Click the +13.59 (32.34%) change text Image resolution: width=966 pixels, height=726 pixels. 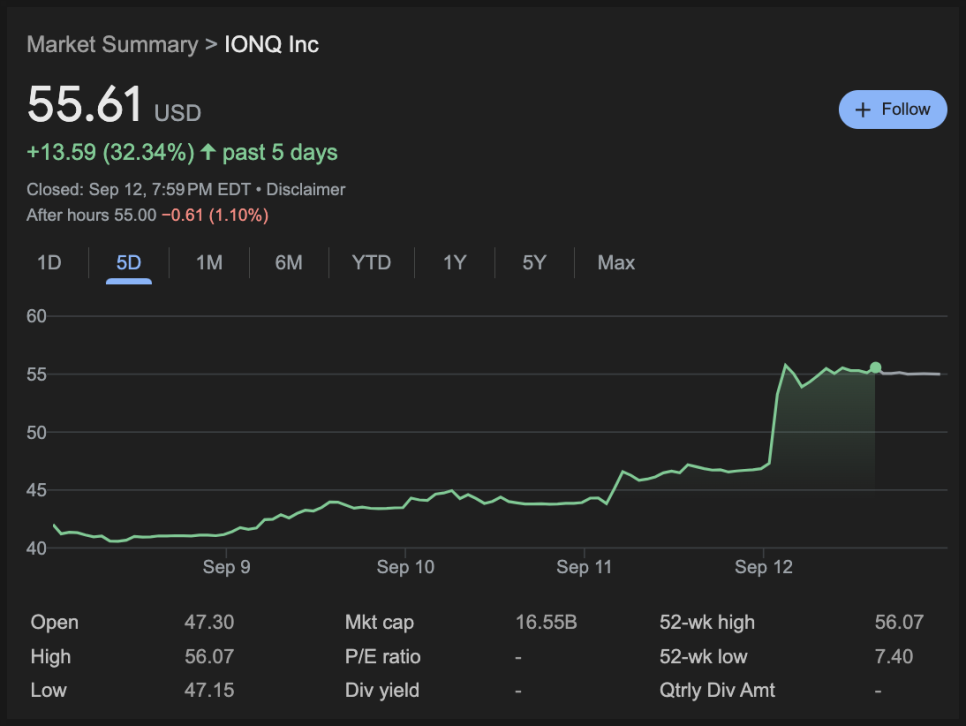pos(111,152)
